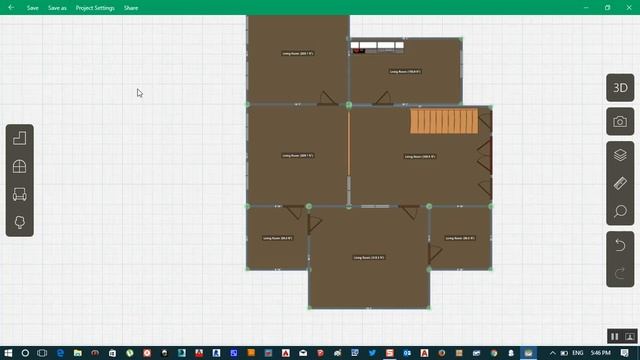
Task: Redo the last action
Action: click(x=620, y=273)
